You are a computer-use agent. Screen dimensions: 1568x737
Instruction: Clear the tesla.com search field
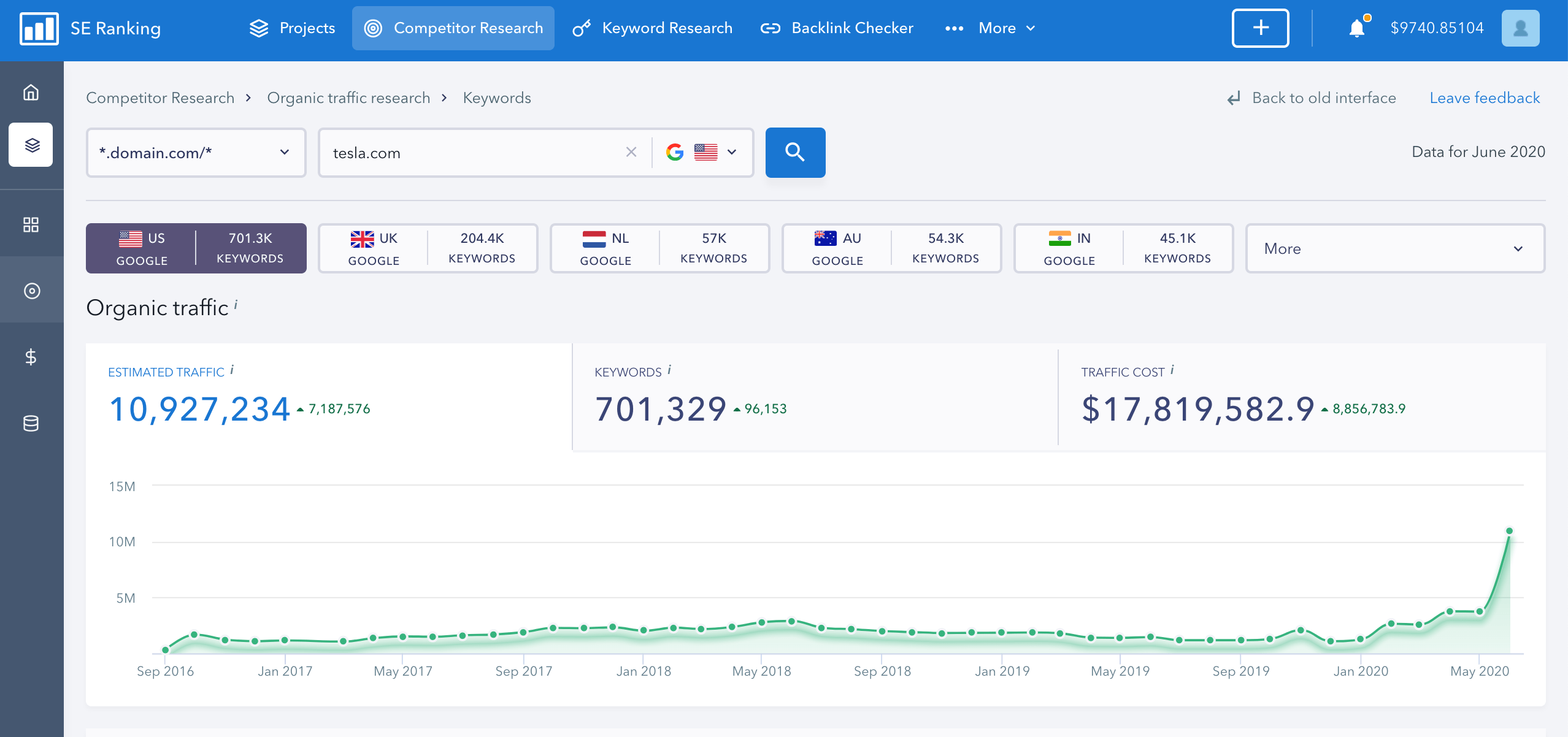pyautogui.click(x=631, y=152)
